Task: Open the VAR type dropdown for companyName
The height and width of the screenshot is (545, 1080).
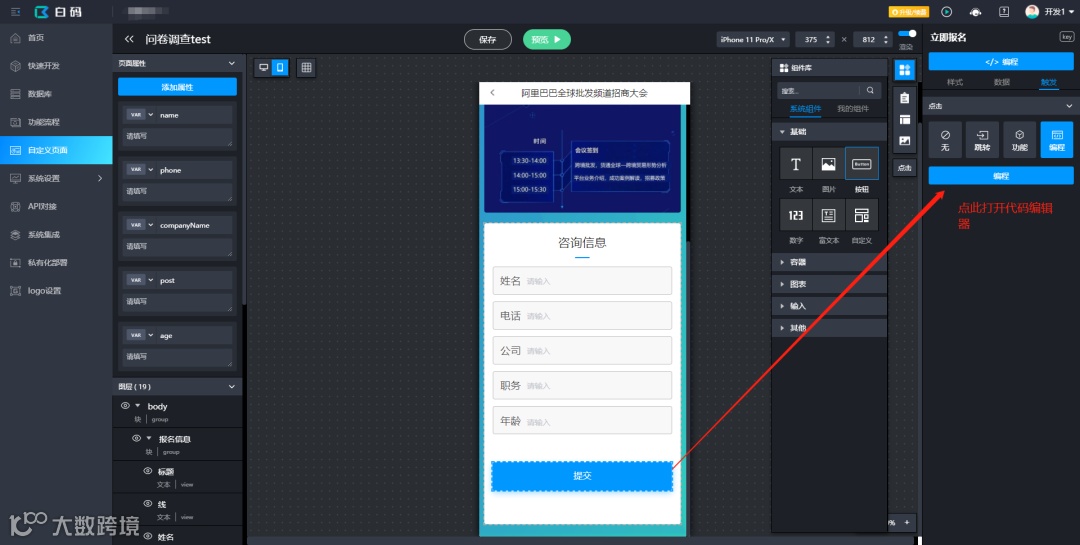Action: tap(140, 225)
